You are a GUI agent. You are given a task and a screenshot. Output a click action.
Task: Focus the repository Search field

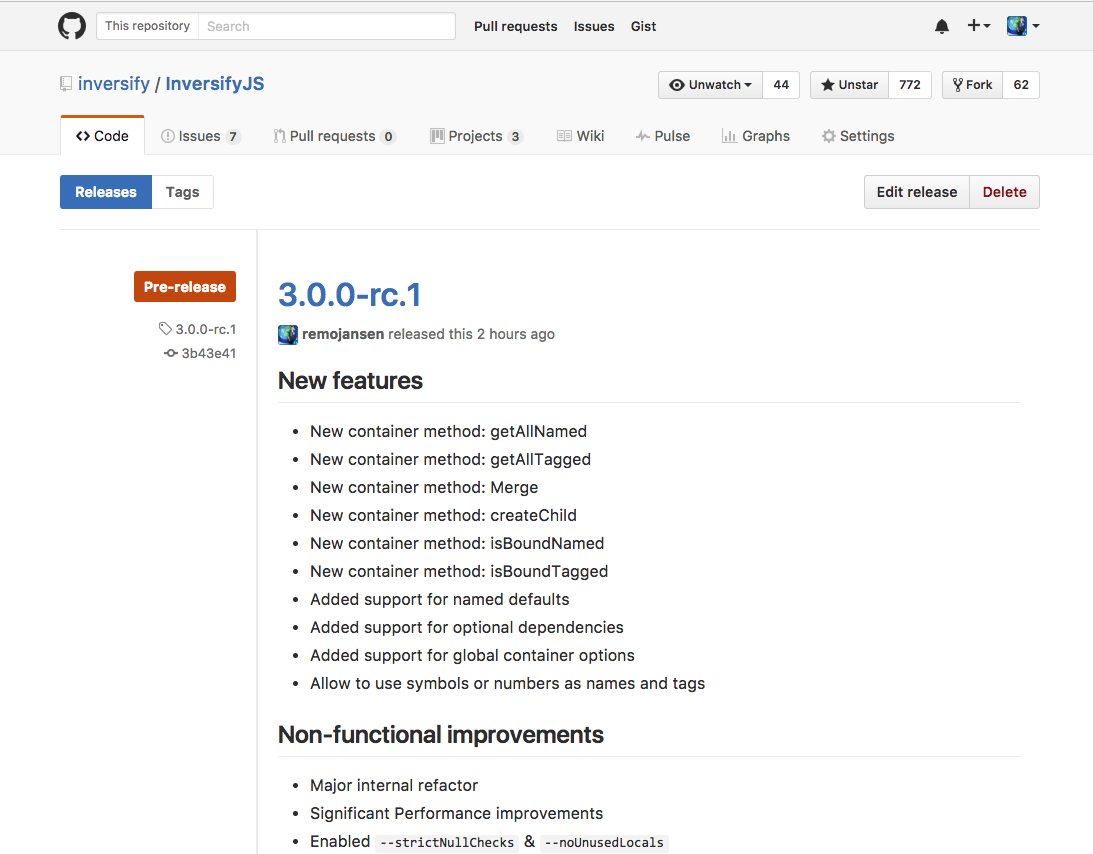tap(327, 26)
